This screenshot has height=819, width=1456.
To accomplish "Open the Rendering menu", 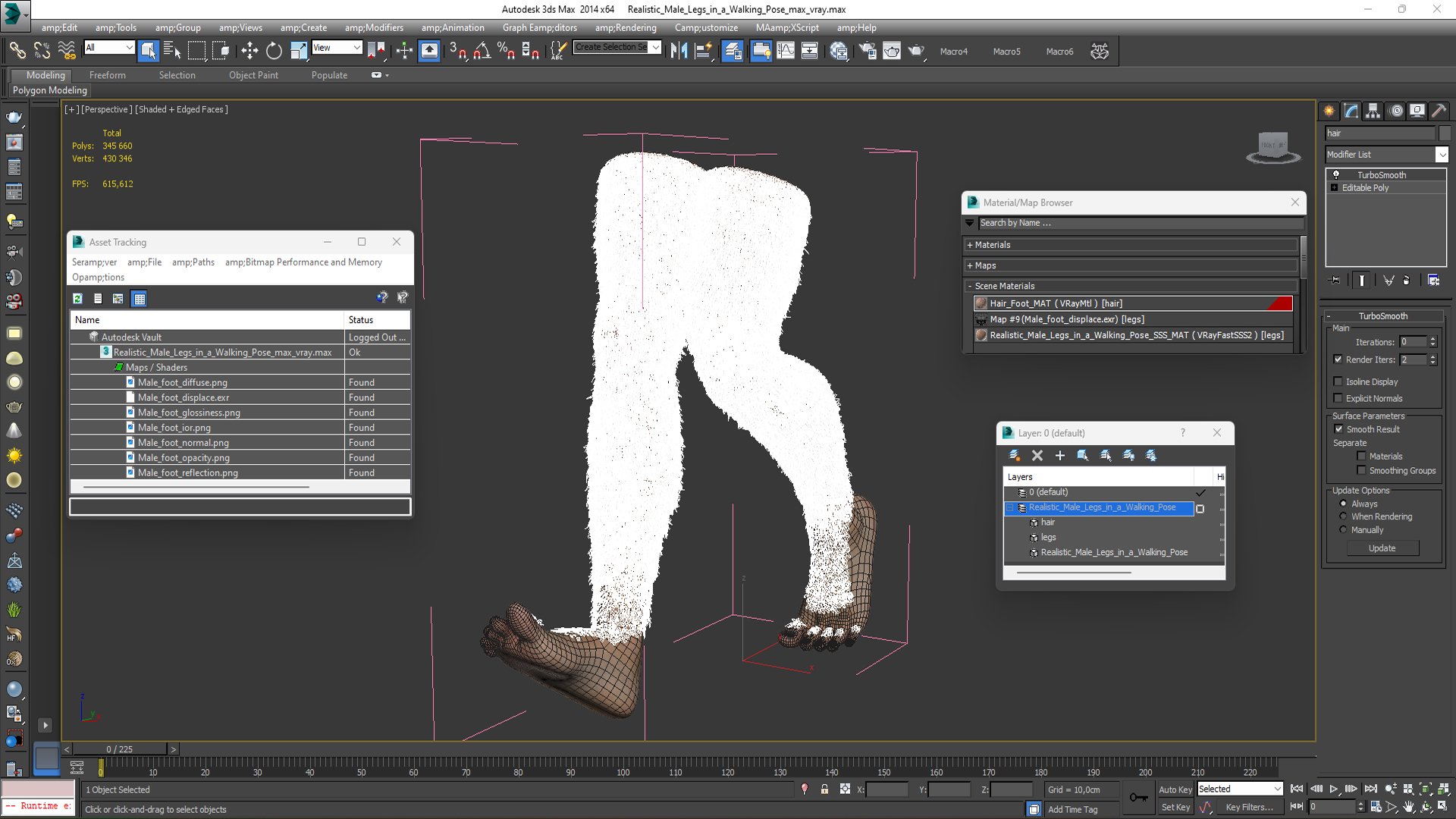I will (625, 27).
